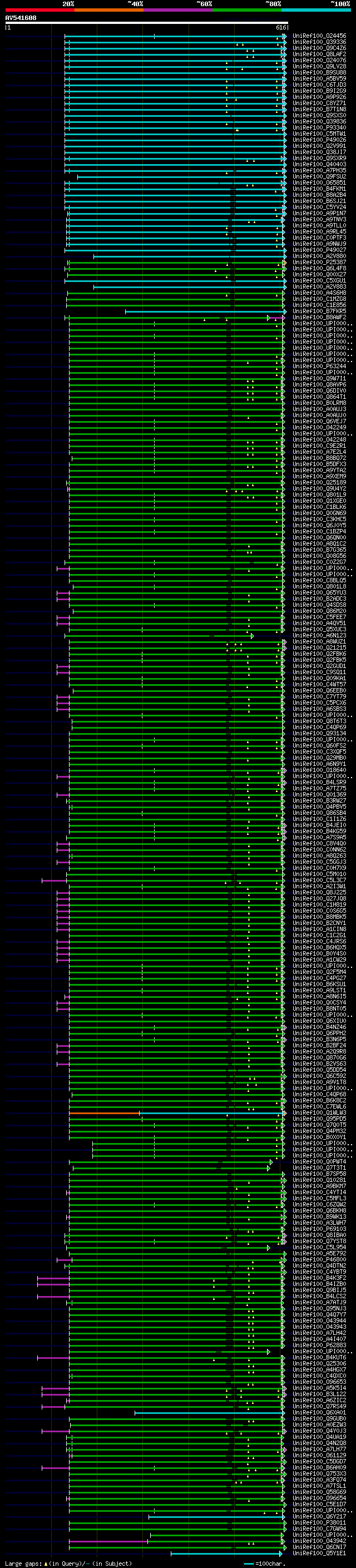Image resolution: width=356 pixels, height=1568 pixels.
Task: Select hit label UniRef100_Q10281
Action: pos(319,1180)
